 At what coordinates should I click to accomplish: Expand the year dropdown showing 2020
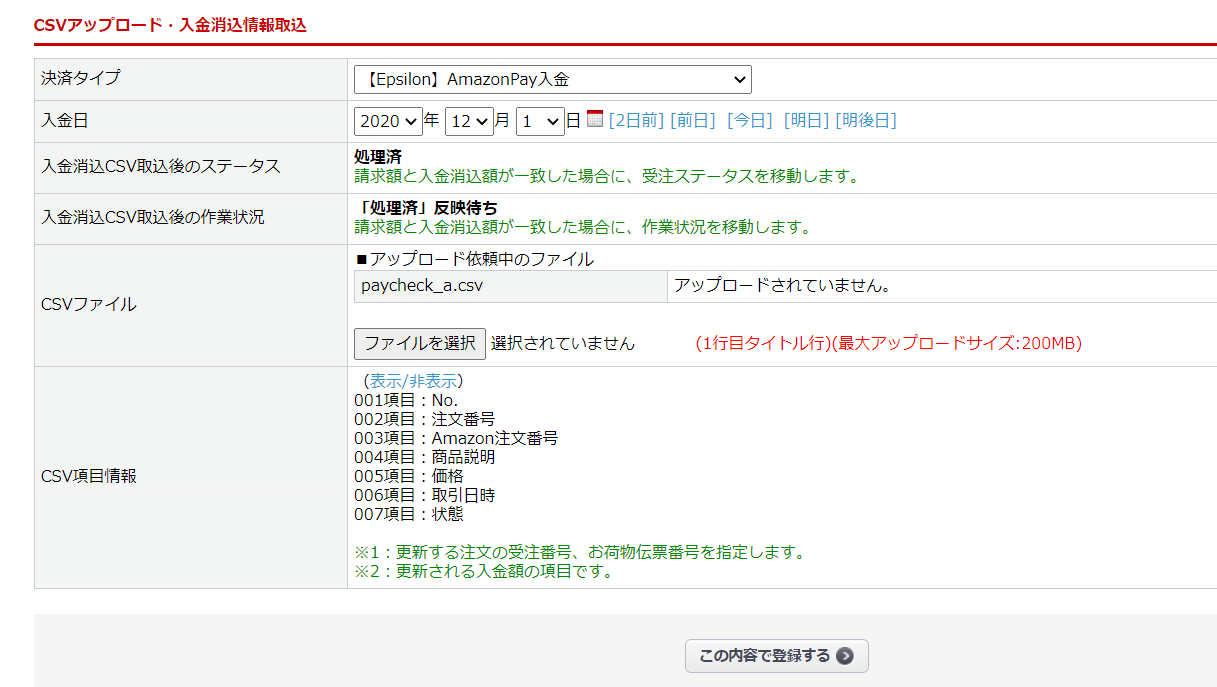pos(388,121)
